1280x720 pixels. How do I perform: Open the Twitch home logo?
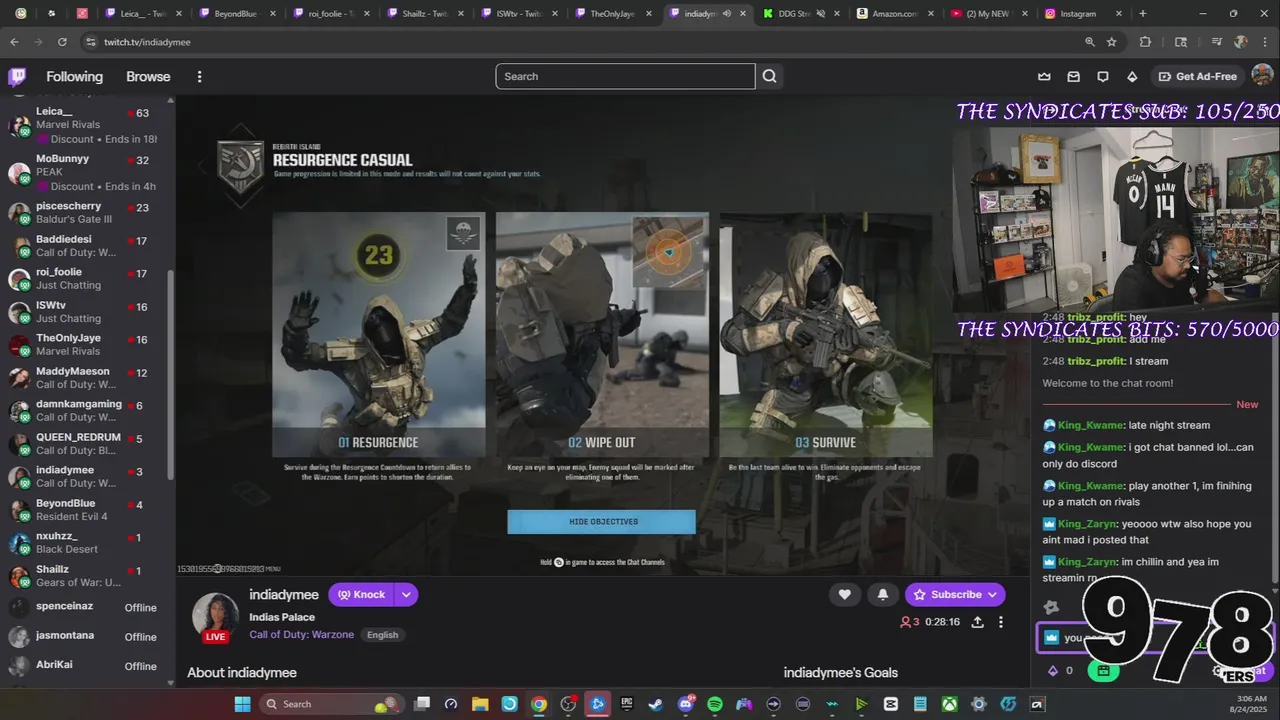17,77
